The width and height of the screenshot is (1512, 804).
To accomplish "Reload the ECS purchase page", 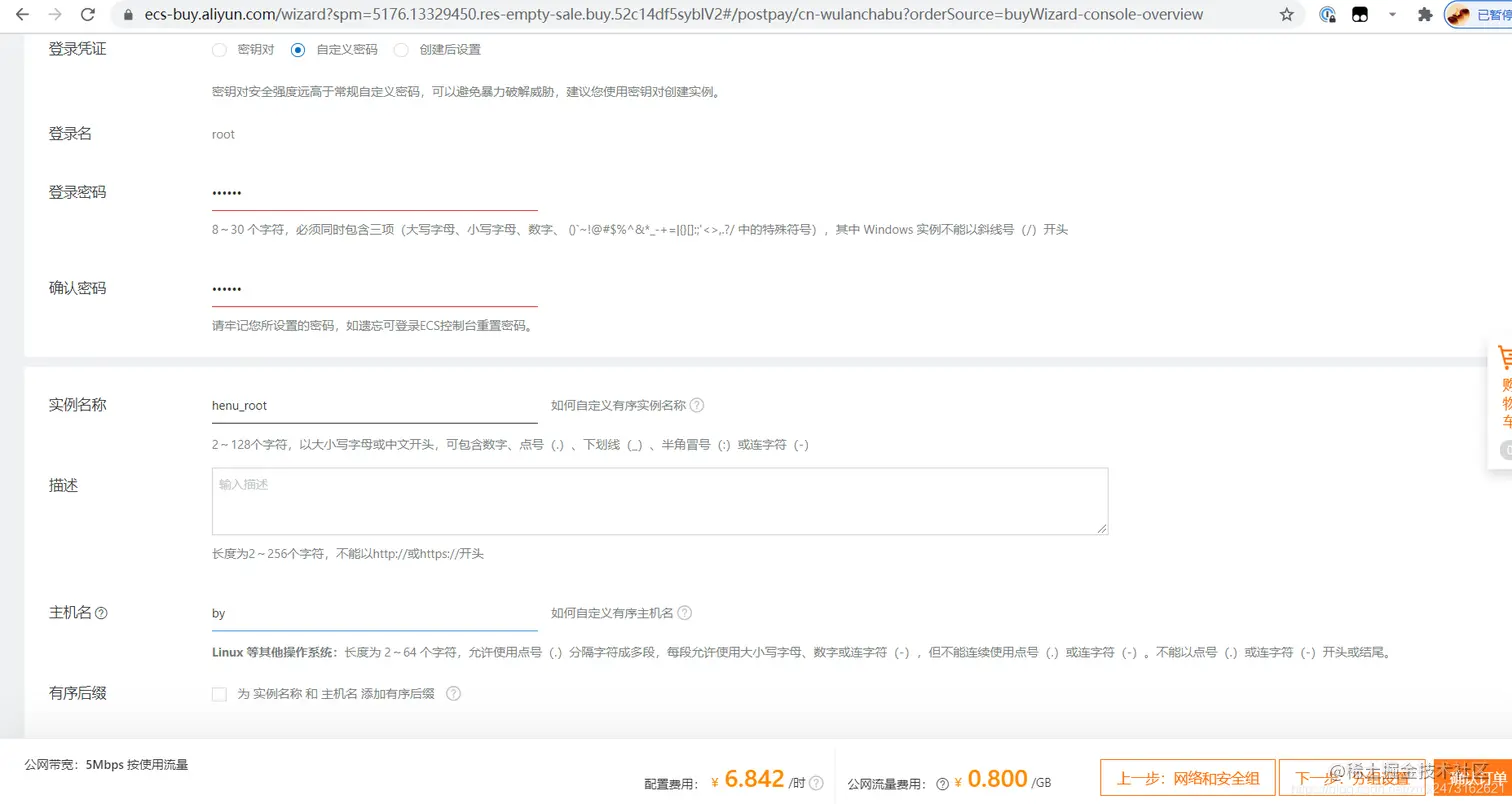I will click(88, 14).
